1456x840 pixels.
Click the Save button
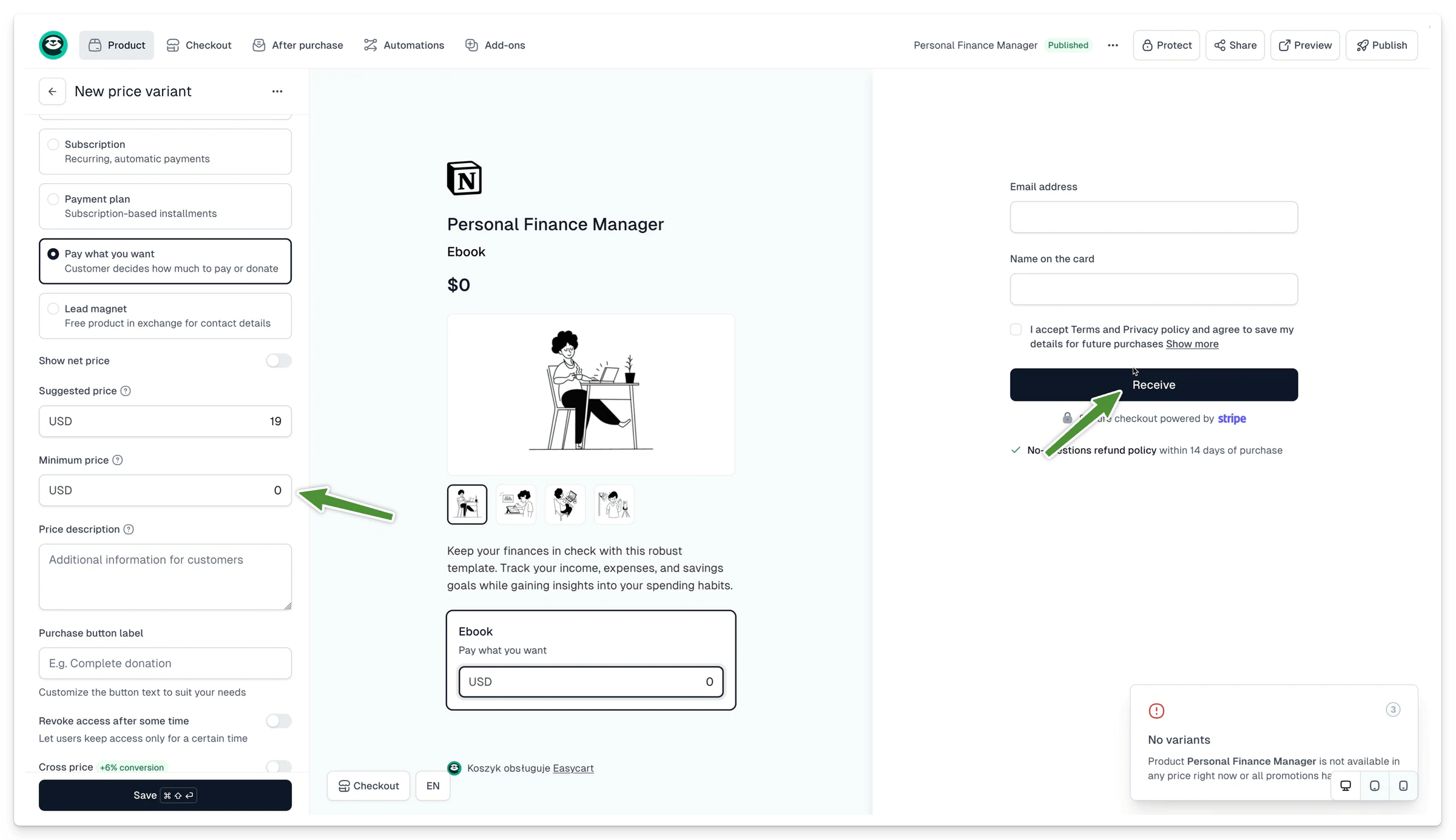165,795
